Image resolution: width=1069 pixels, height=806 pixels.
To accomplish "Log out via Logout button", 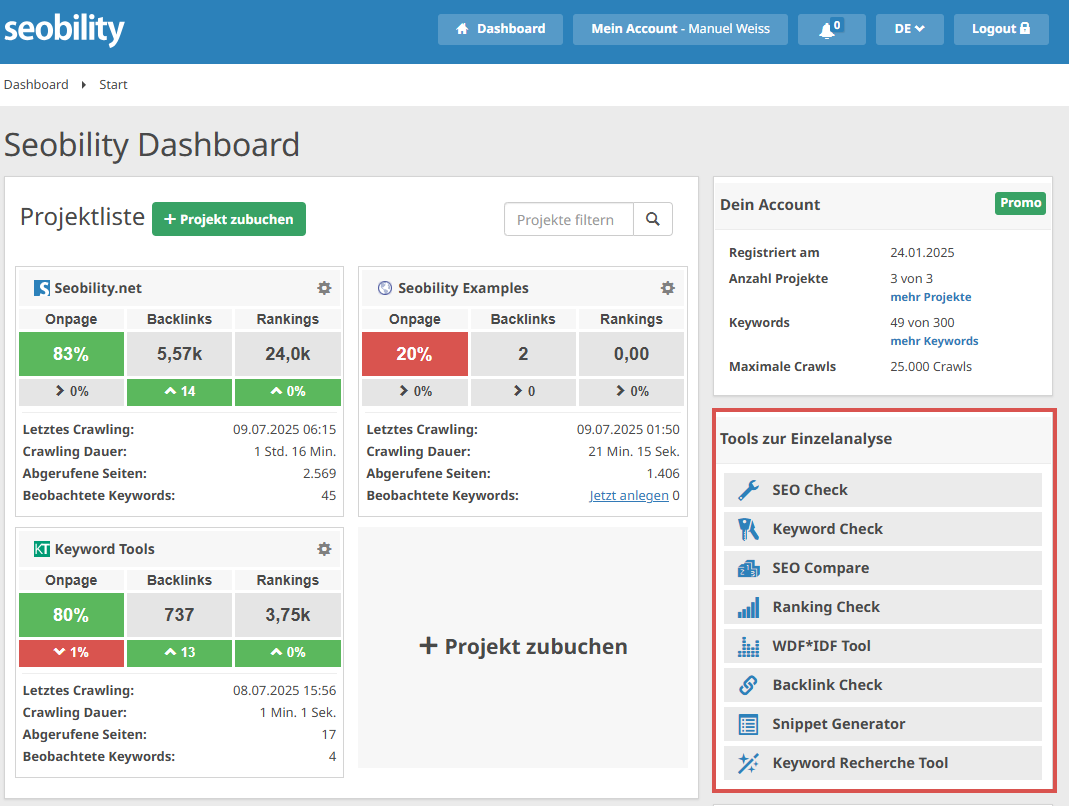I will click(1001, 29).
